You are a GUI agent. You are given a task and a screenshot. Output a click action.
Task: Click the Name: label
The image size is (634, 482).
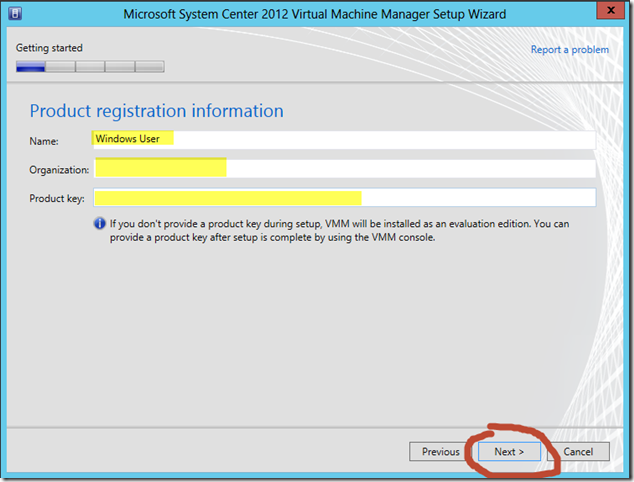pyautogui.click(x=44, y=141)
